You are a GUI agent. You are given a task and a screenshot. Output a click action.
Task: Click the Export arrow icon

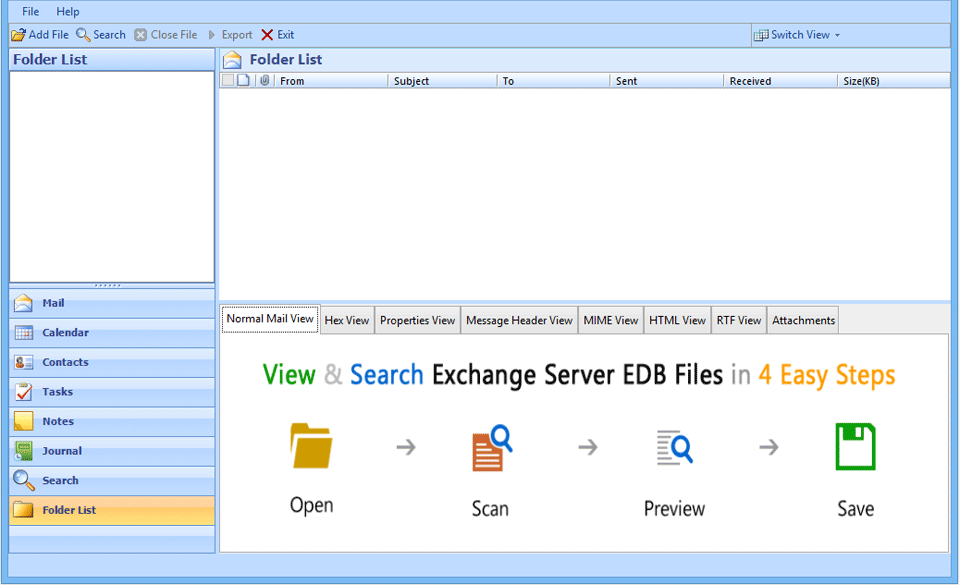(x=212, y=35)
